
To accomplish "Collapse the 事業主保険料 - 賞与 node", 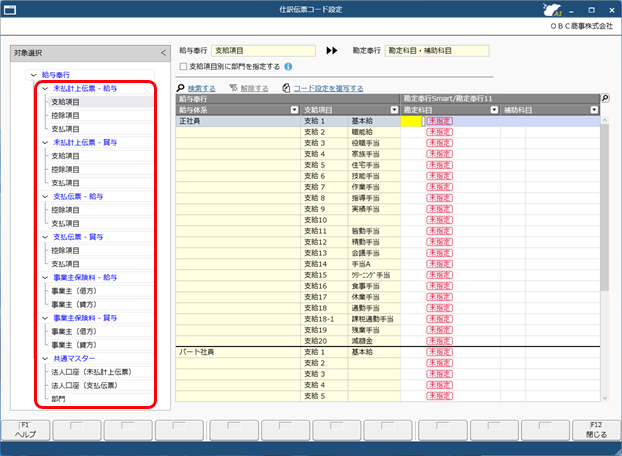I will point(45,318).
